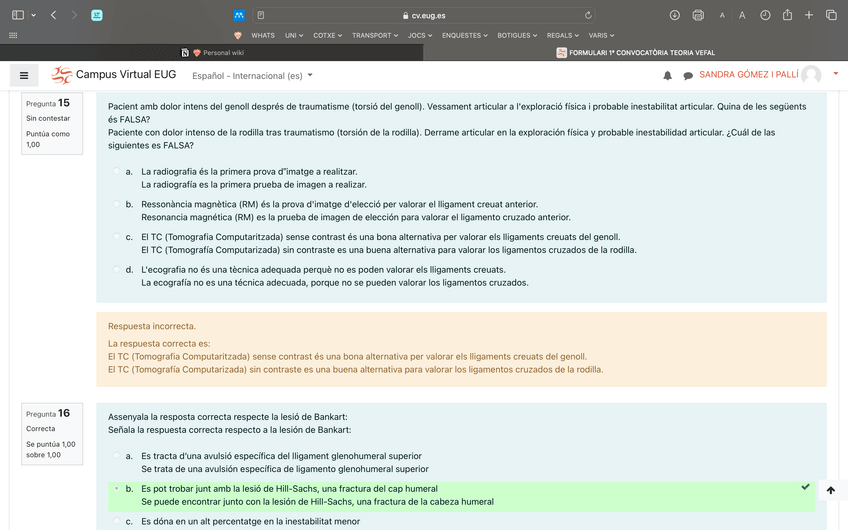Go to Campus Virtual EUG home
Screen dimensions: 848x530
pos(112,75)
